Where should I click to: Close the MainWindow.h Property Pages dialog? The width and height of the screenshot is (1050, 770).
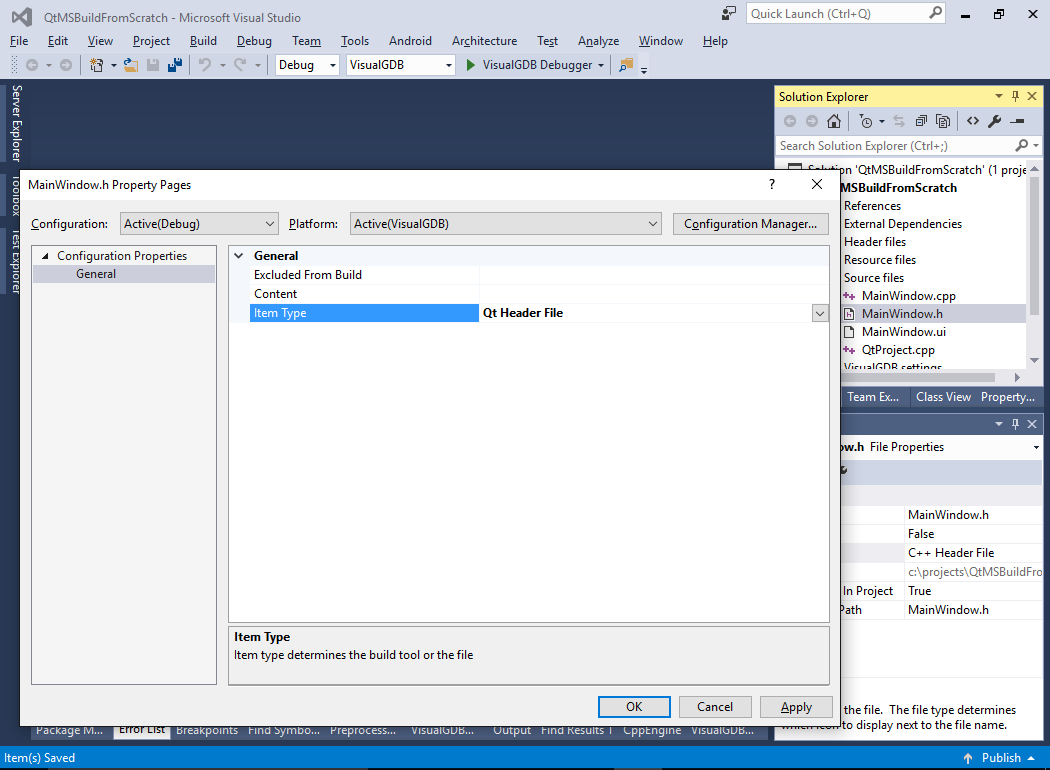pos(817,184)
